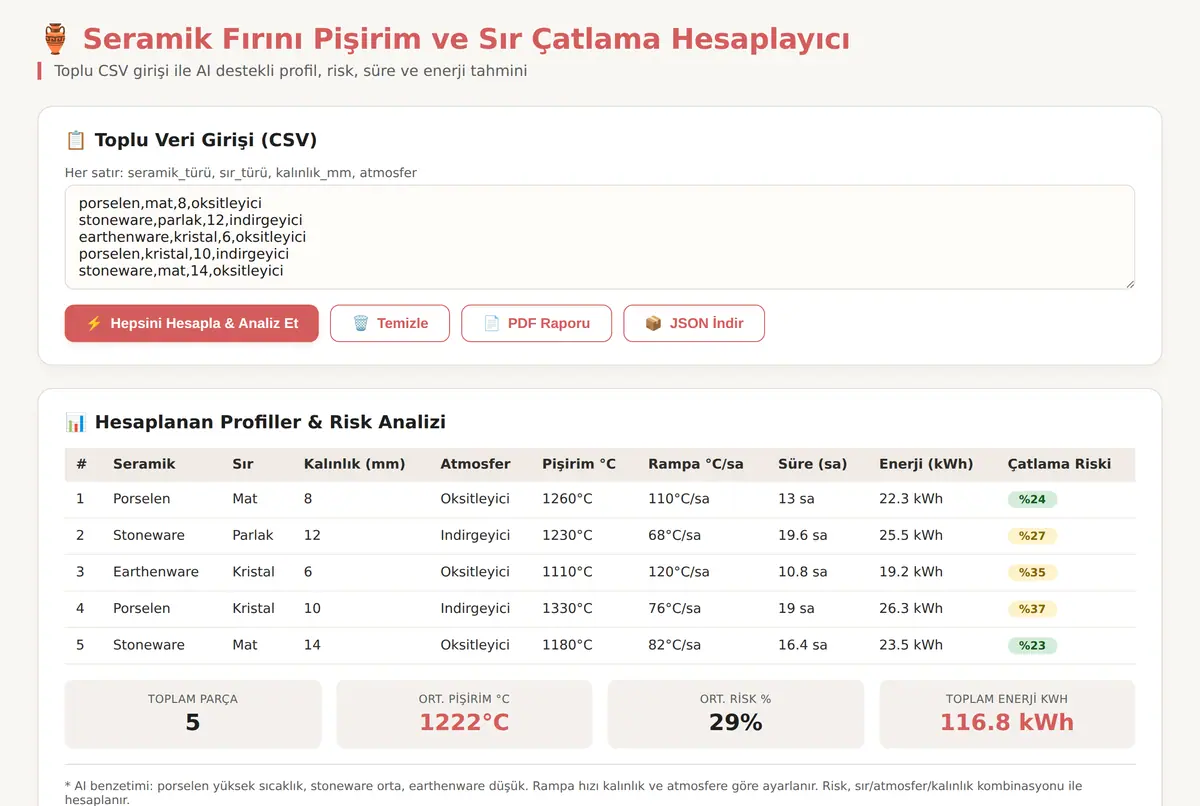Click the 116.8 kWh total energy value
The width and height of the screenshot is (1200, 806).
pos(1007,722)
